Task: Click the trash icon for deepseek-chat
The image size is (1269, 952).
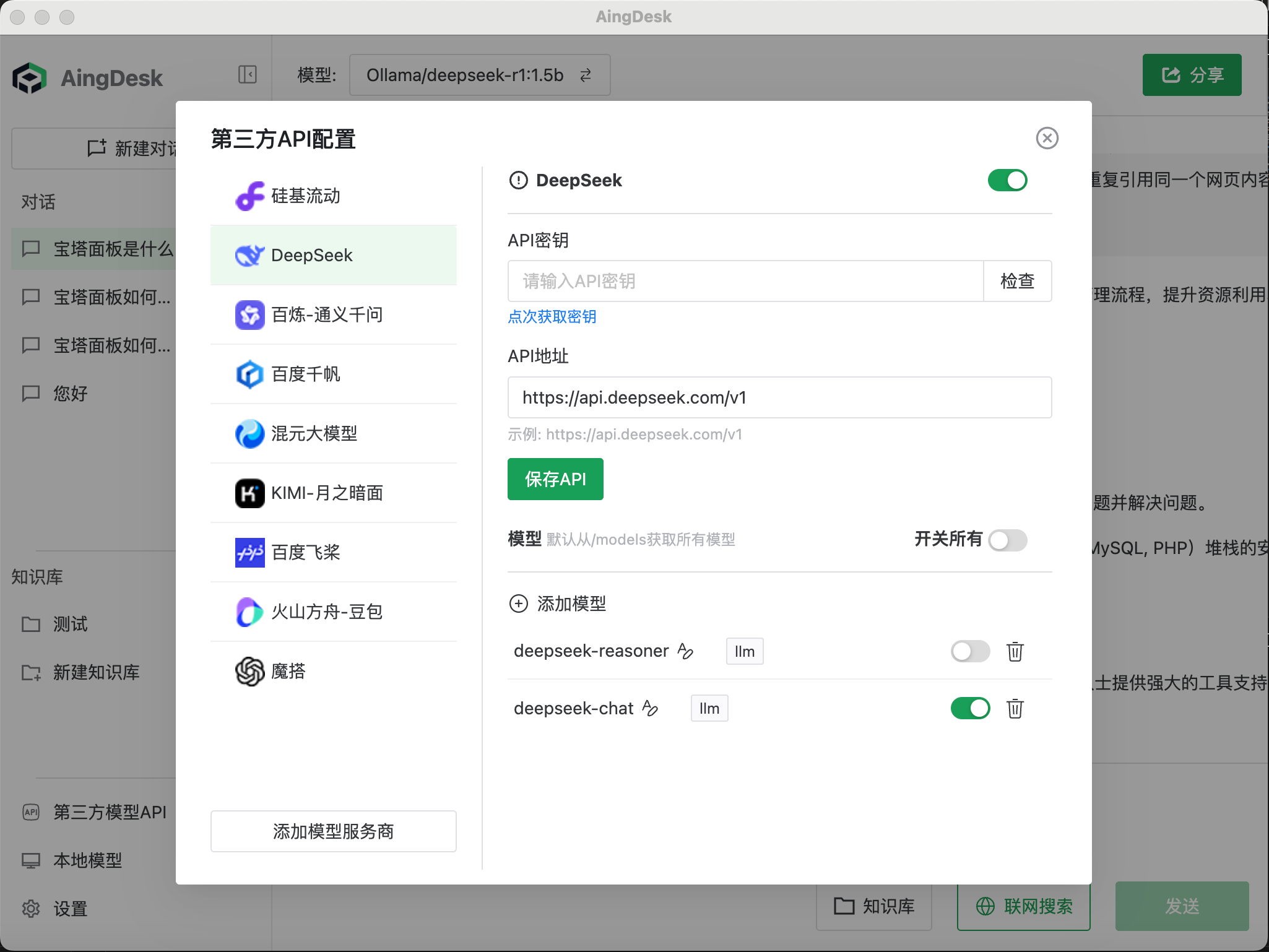Action: click(x=1015, y=708)
